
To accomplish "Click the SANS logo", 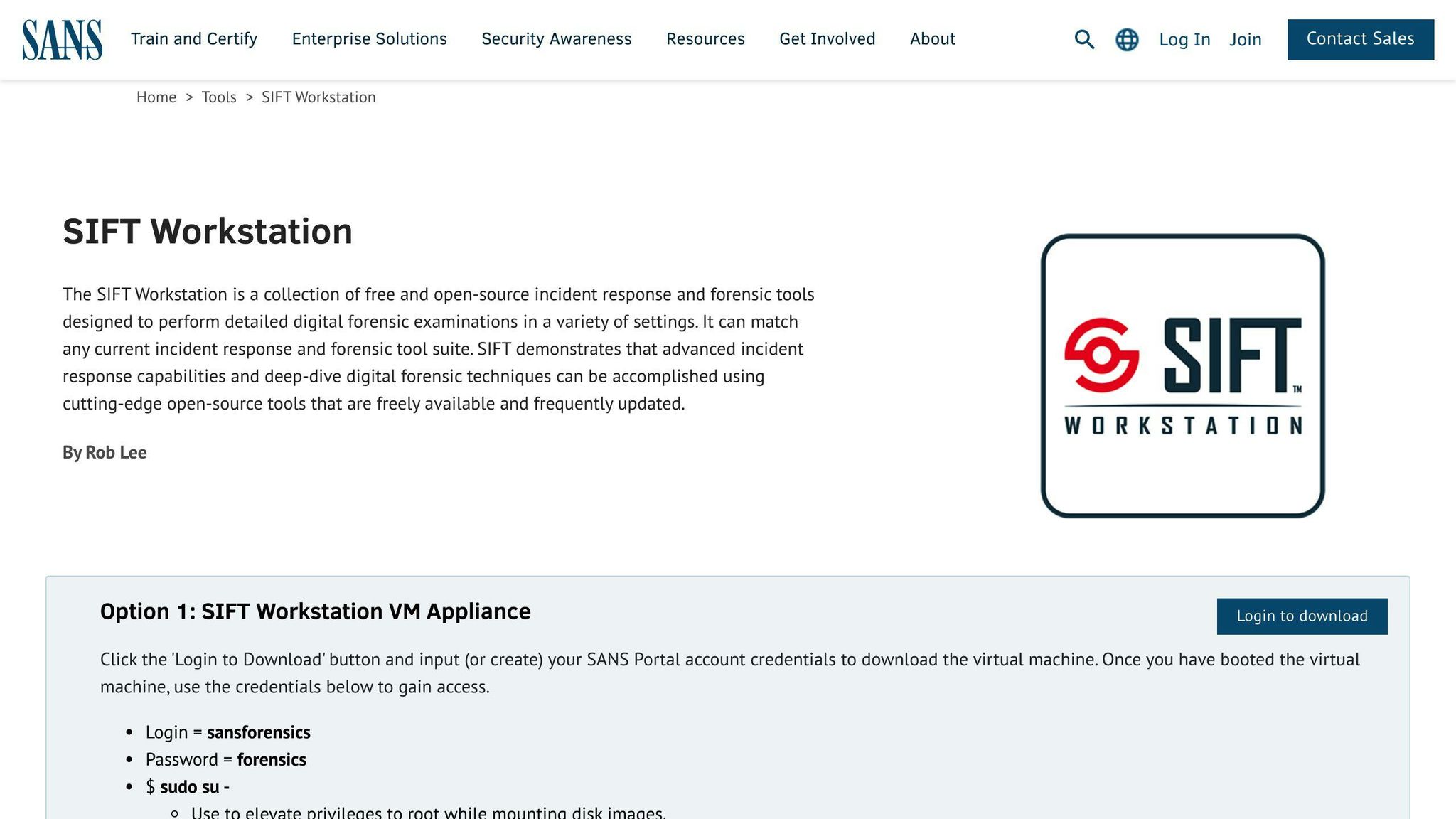I will click(62, 40).
